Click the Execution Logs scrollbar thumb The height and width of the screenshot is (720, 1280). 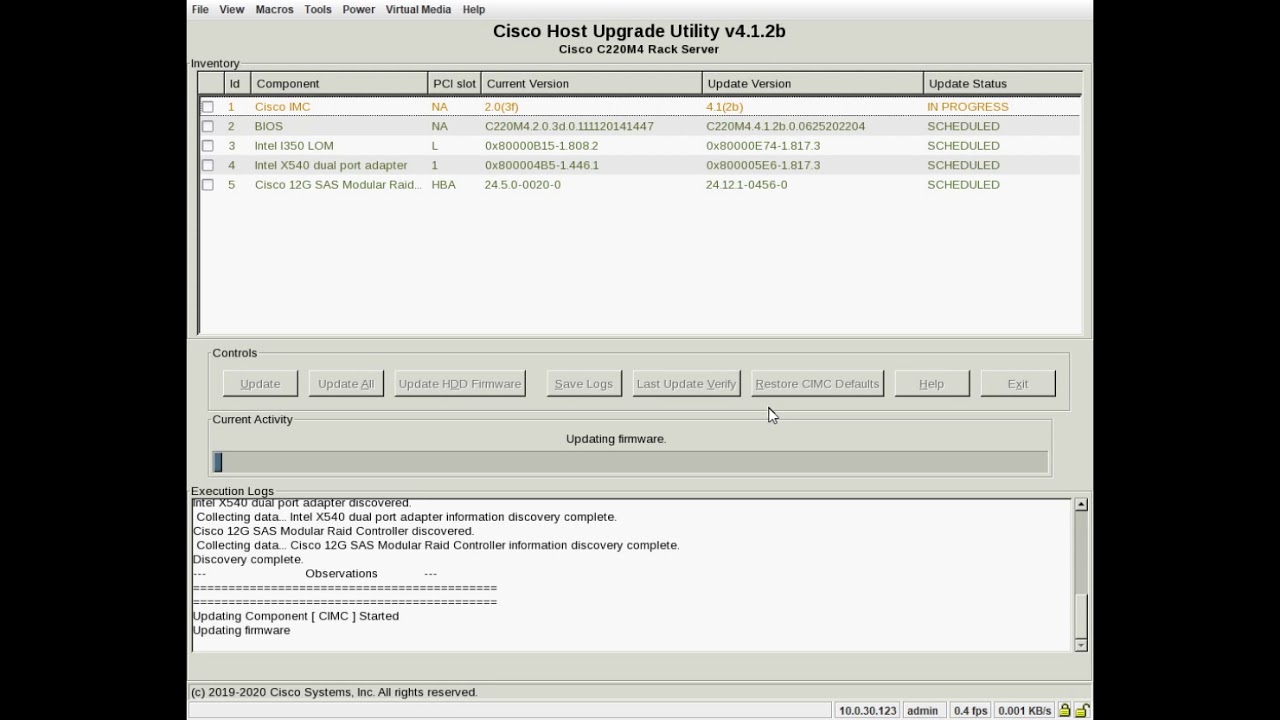click(1081, 615)
